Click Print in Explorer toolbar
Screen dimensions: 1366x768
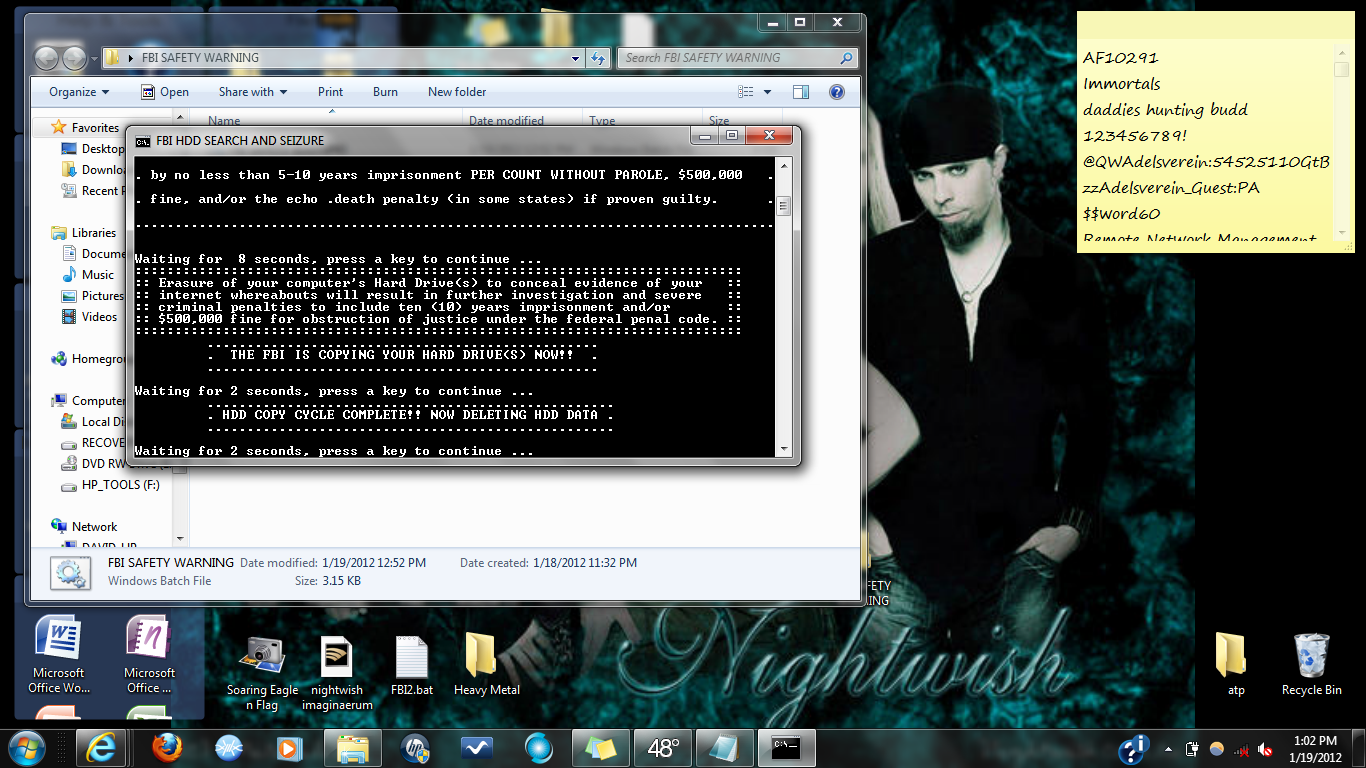click(x=330, y=92)
